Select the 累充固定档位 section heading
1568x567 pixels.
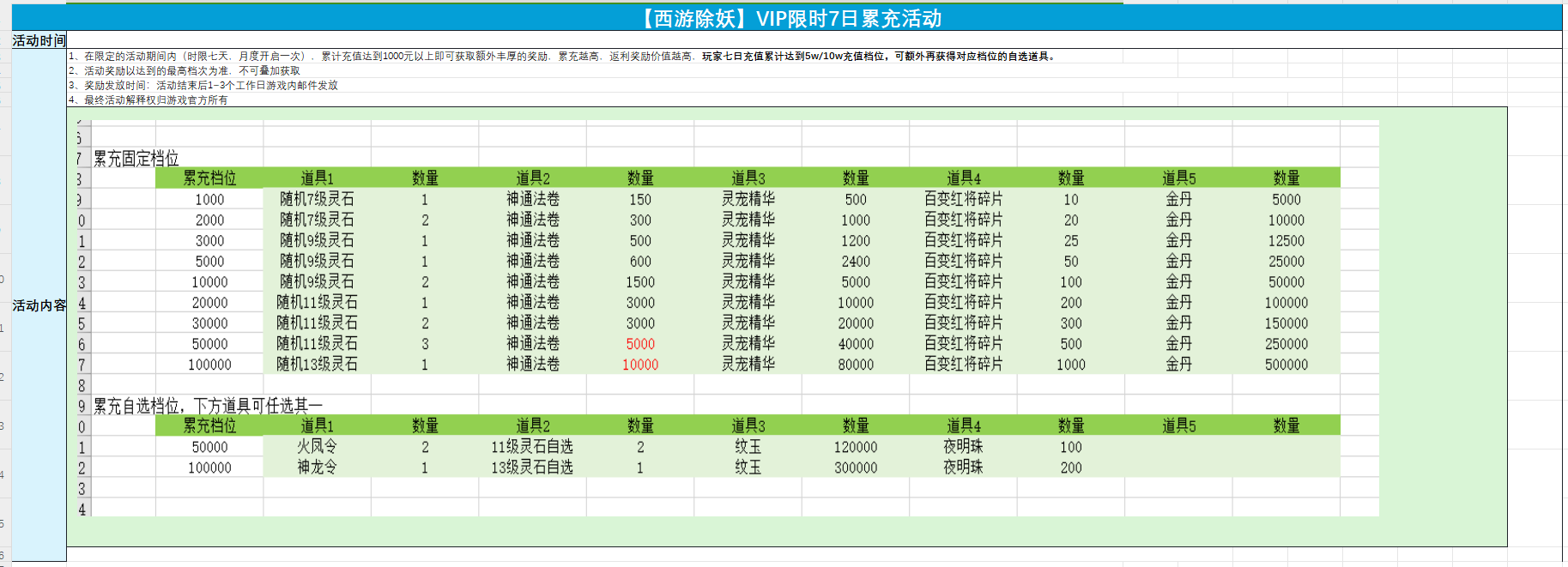tap(136, 159)
